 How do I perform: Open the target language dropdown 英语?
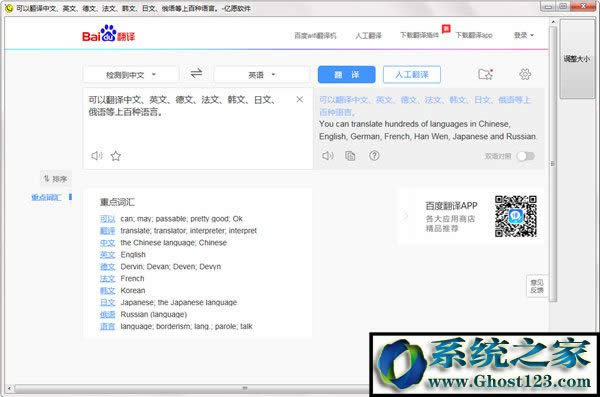pyautogui.click(x=261, y=75)
